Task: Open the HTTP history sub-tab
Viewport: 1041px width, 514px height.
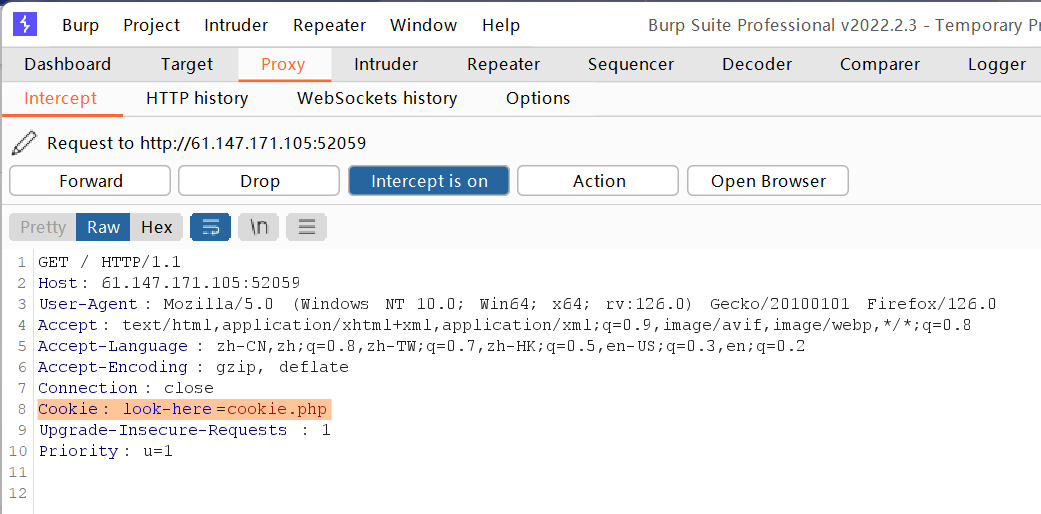Action: (x=197, y=98)
